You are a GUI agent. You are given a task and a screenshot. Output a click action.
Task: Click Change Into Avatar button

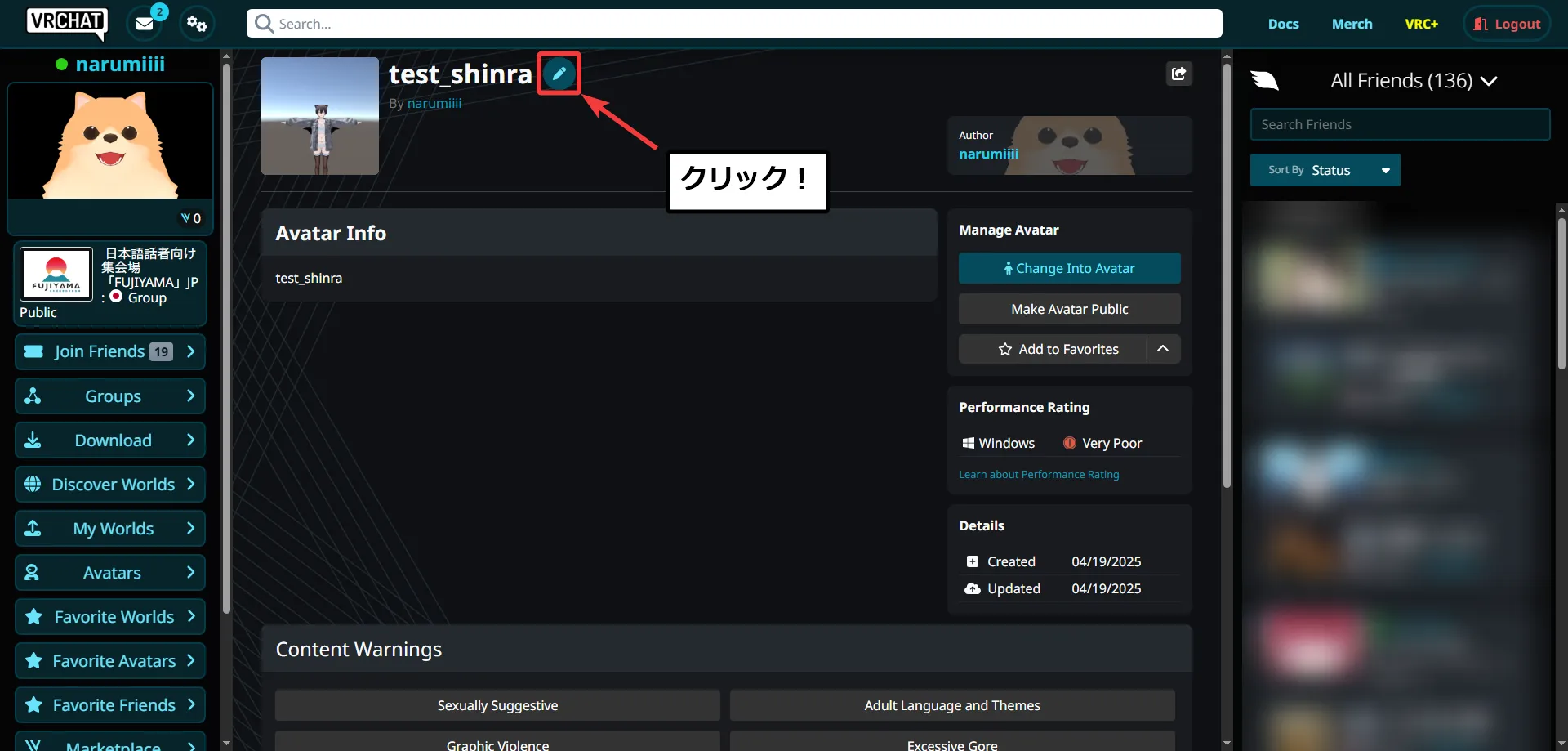coord(1069,268)
